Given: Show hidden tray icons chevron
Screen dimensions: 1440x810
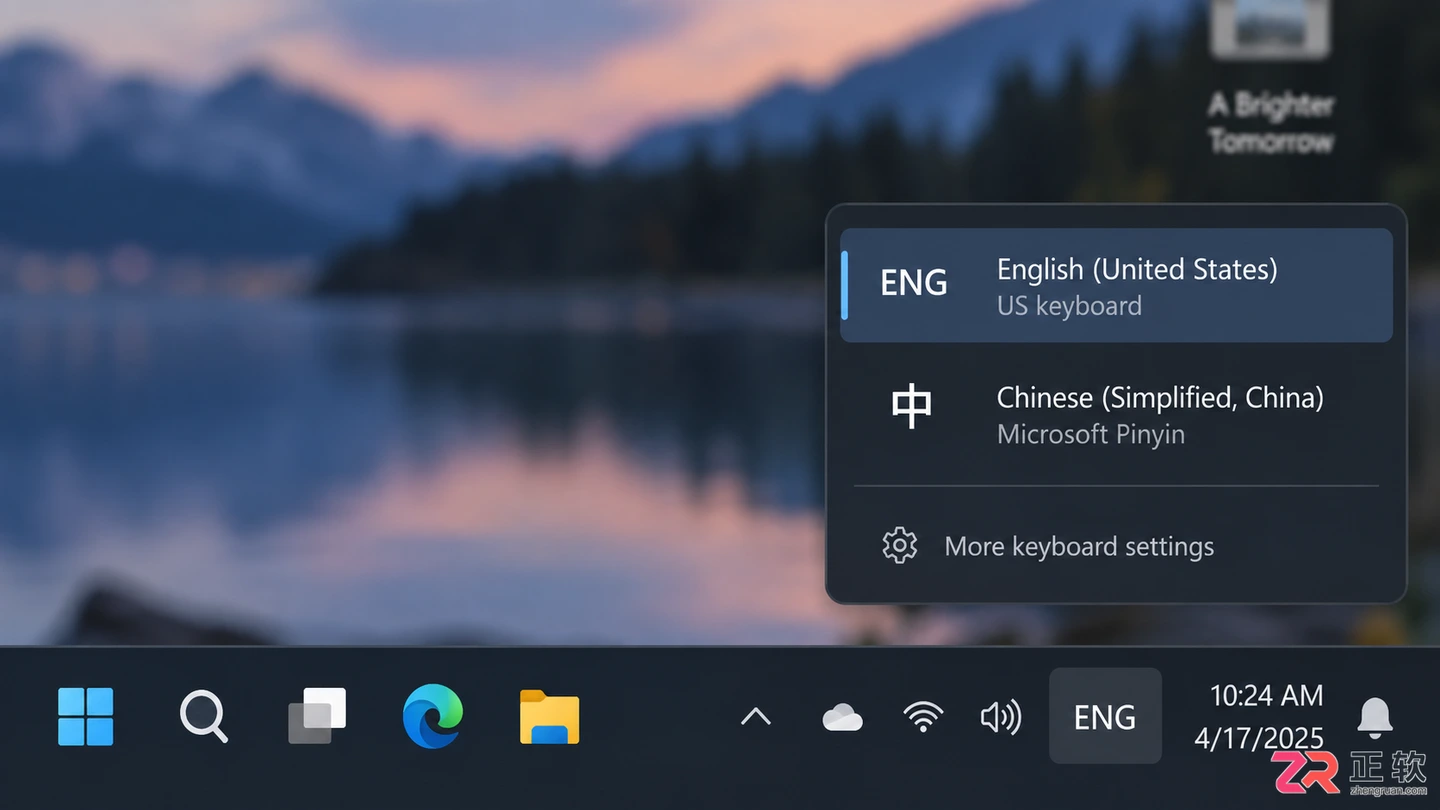Looking at the screenshot, I should [x=755, y=717].
